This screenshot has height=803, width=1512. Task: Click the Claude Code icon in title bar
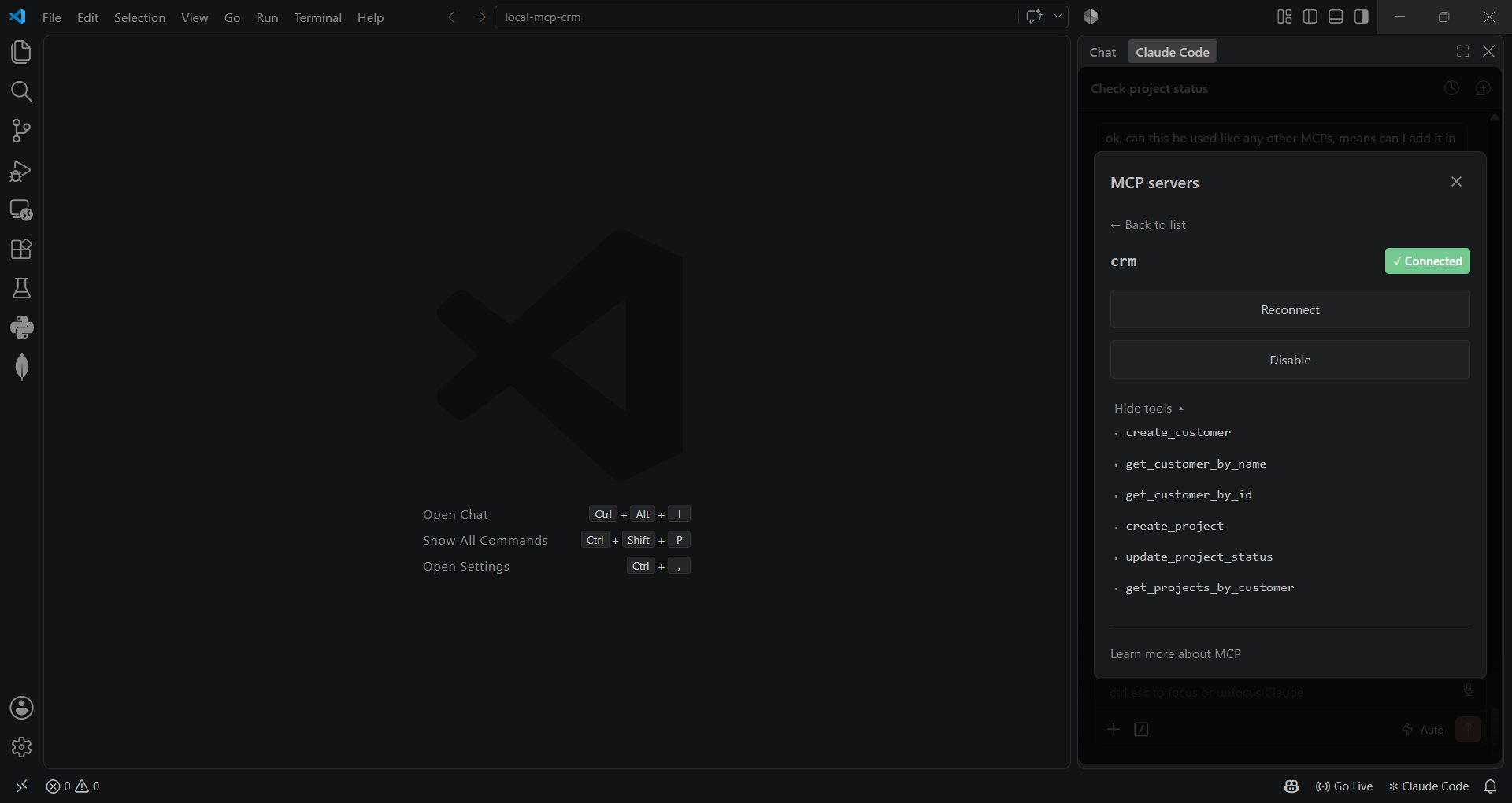pos(1091,17)
